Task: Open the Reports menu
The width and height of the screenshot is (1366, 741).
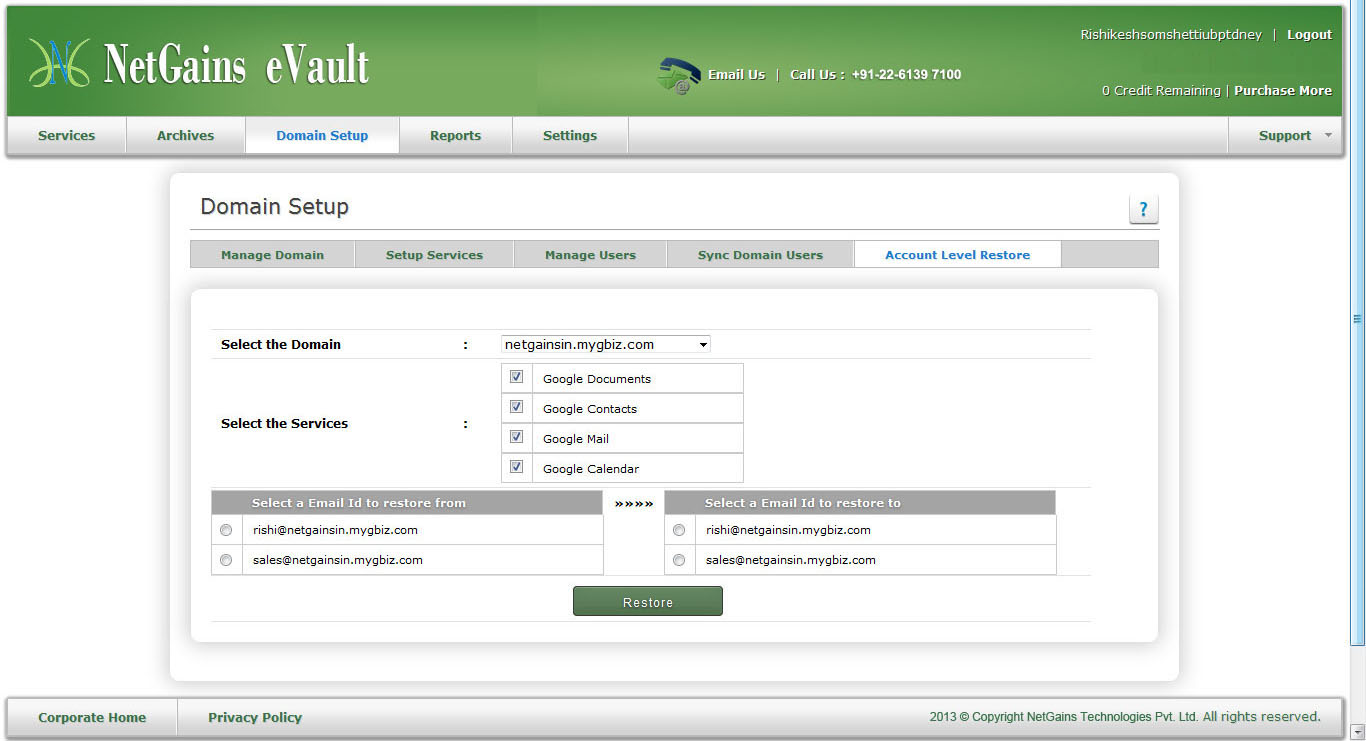Action: click(x=456, y=136)
